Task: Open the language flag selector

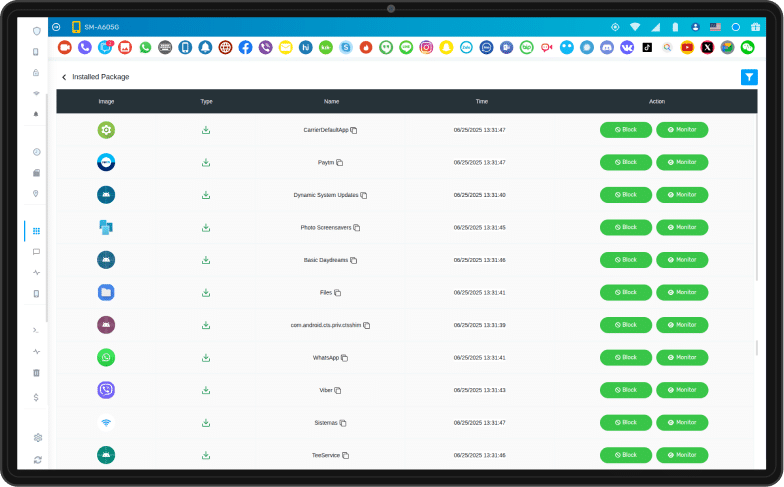Action: click(x=716, y=27)
